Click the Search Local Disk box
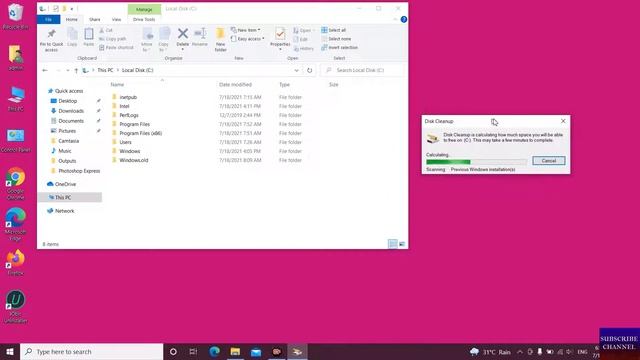This screenshot has width=640, height=360. 362,70
